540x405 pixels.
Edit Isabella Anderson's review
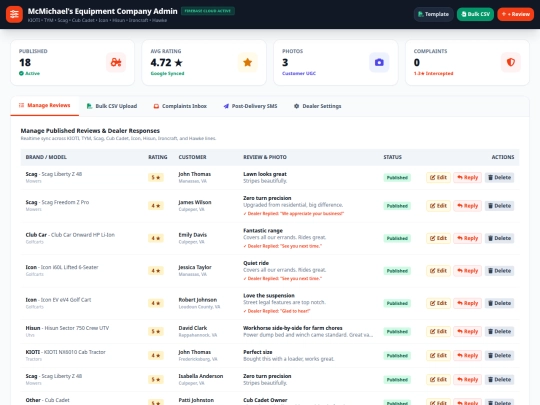pyautogui.click(x=438, y=380)
